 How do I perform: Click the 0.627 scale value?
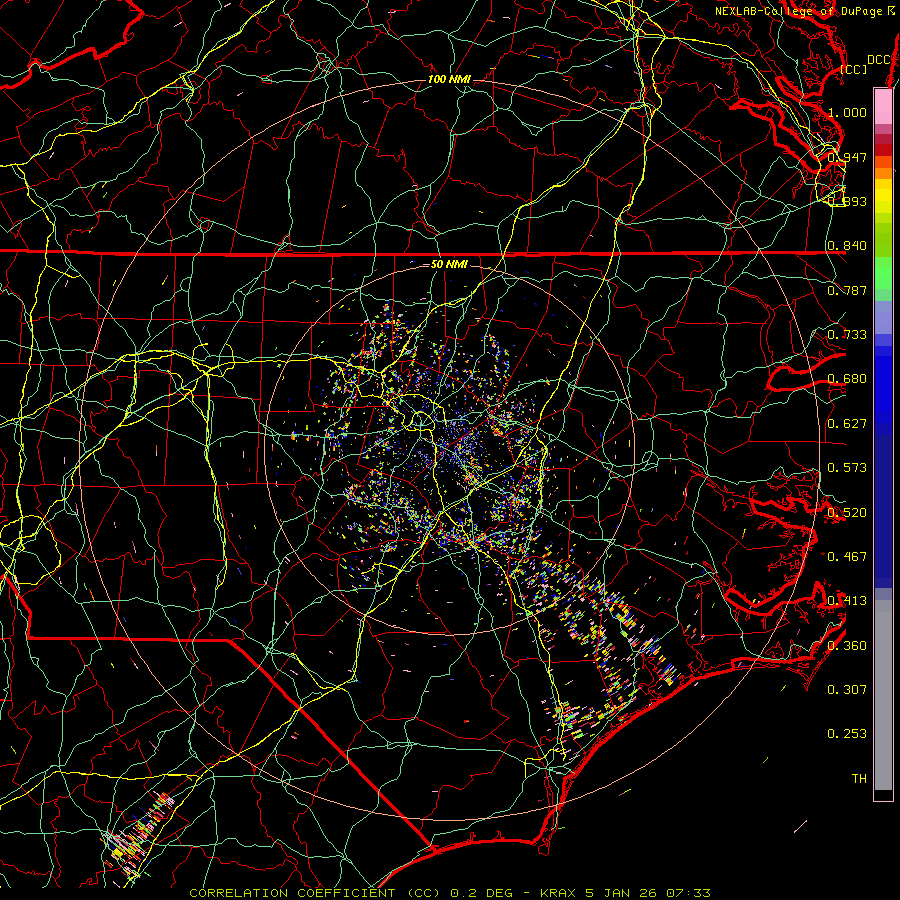pyautogui.click(x=847, y=424)
